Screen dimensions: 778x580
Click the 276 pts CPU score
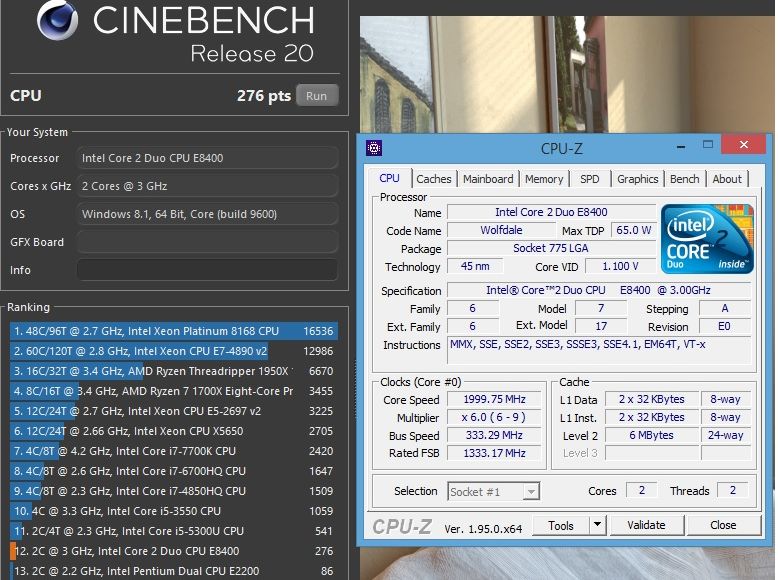pyautogui.click(x=263, y=96)
